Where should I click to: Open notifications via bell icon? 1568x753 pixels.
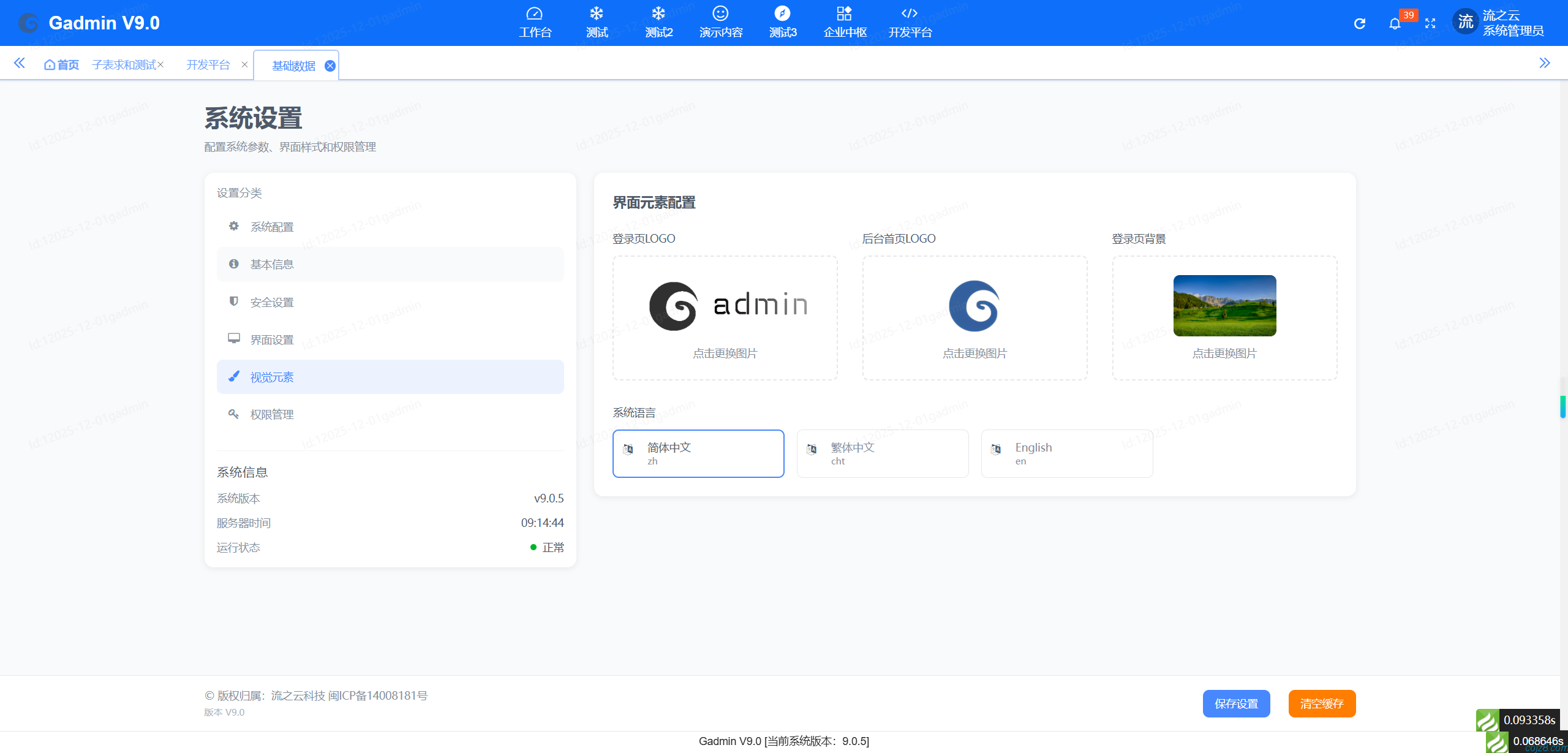click(1395, 23)
